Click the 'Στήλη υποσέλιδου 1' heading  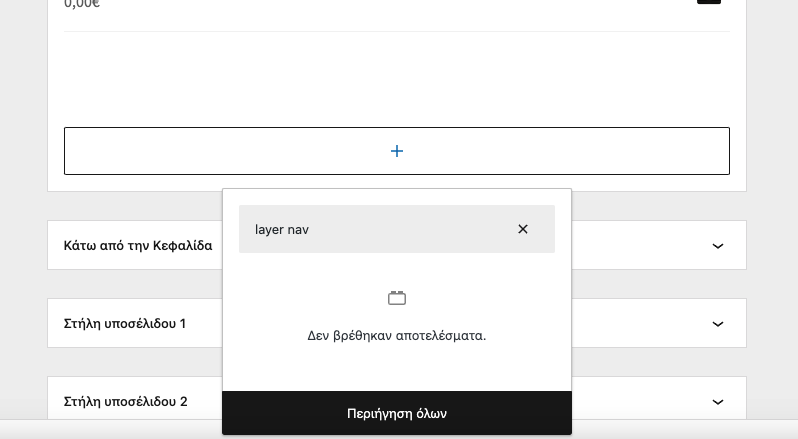coord(125,324)
